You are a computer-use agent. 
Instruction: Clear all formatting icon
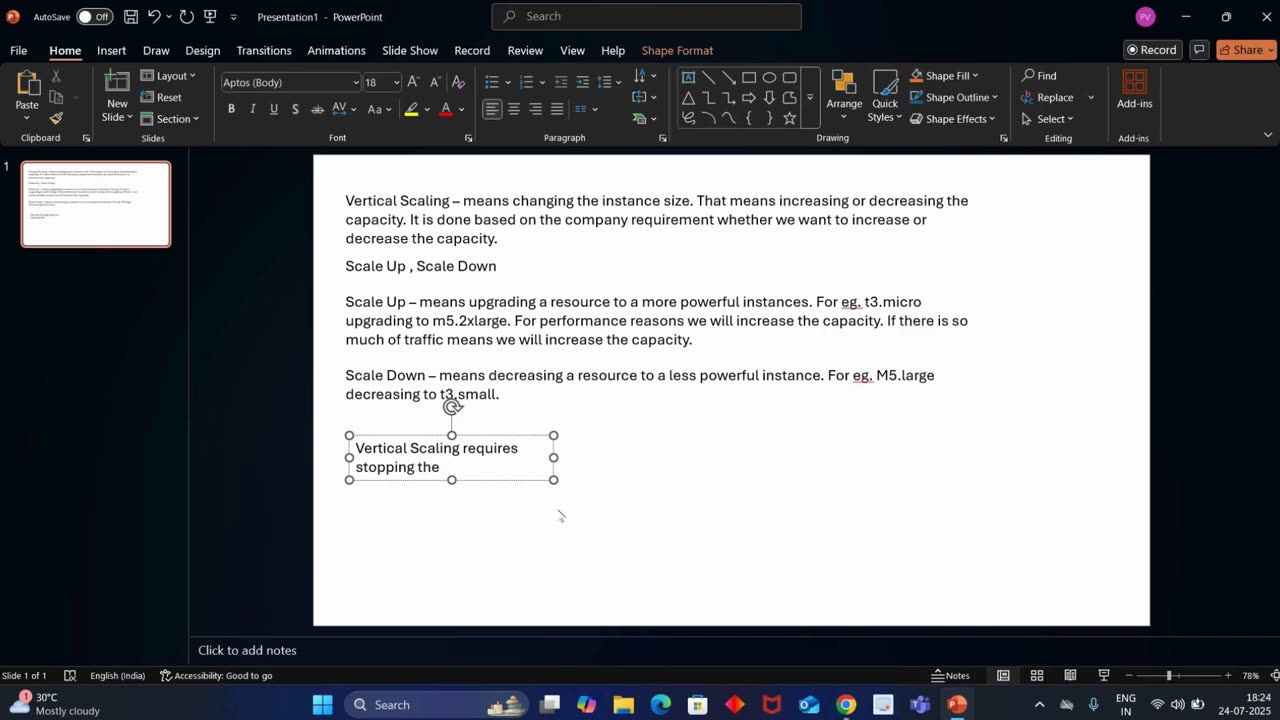tap(458, 82)
